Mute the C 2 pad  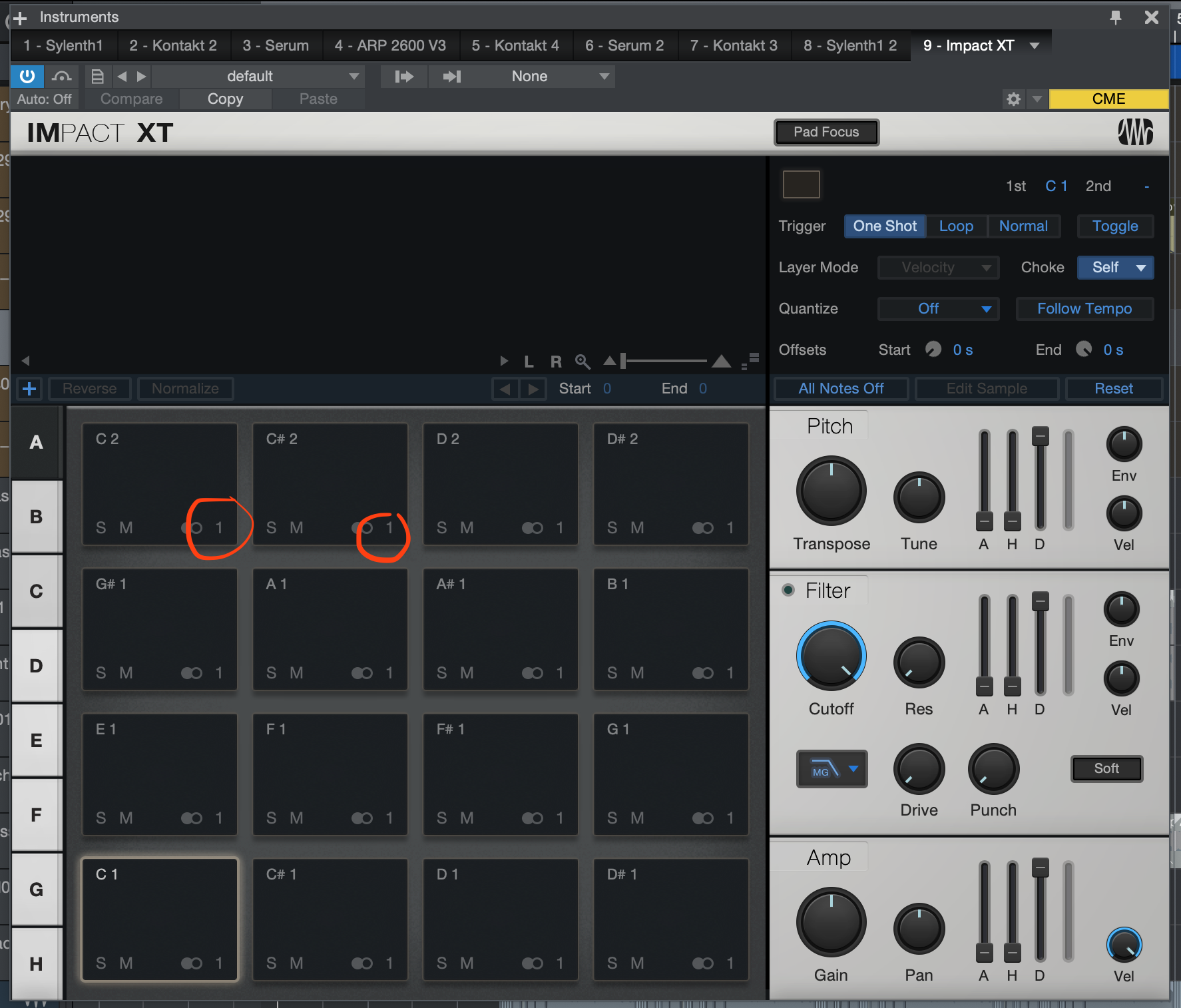pyautogui.click(x=126, y=528)
